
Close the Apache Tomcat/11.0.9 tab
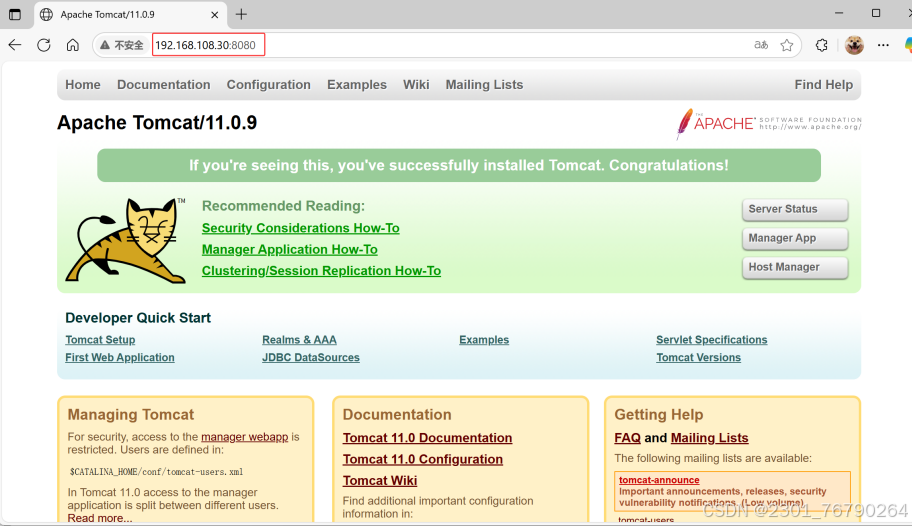(215, 15)
